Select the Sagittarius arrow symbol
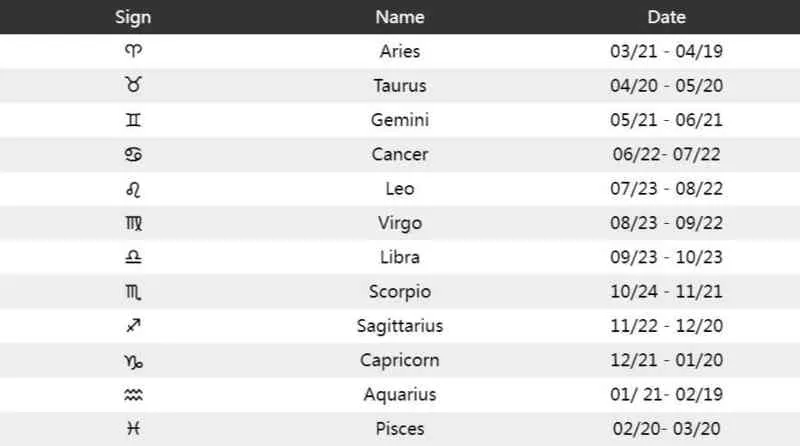The image size is (800, 446). click(x=133, y=325)
